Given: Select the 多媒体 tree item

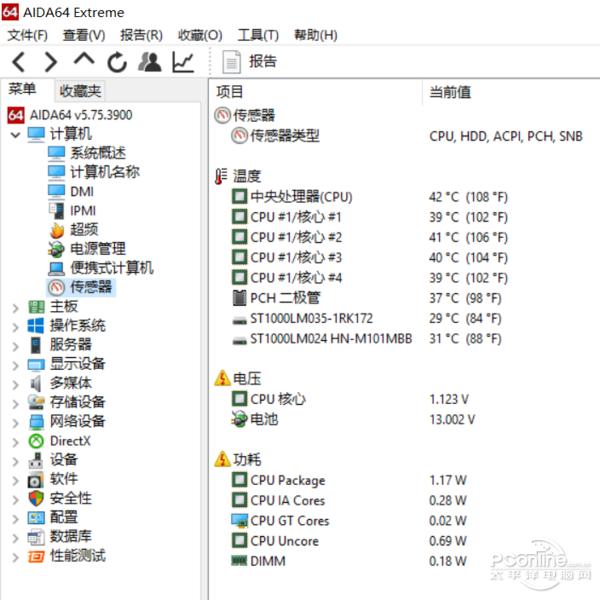Looking at the screenshot, I should click(x=71, y=383).
